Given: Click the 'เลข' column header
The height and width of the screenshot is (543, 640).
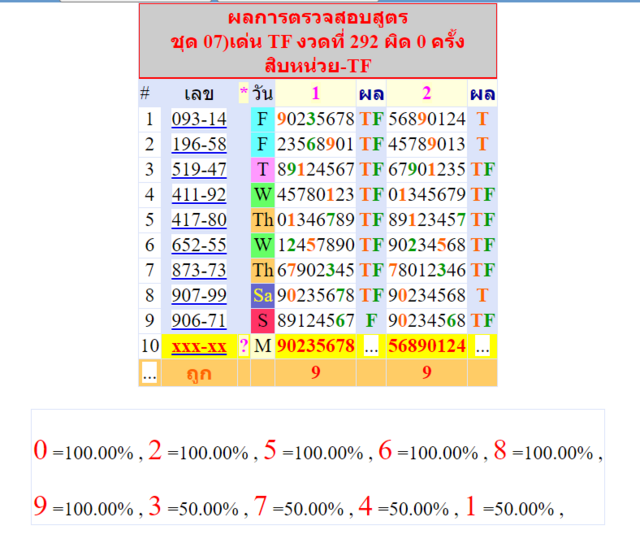Looking at the screenshot, I should 199,93.
